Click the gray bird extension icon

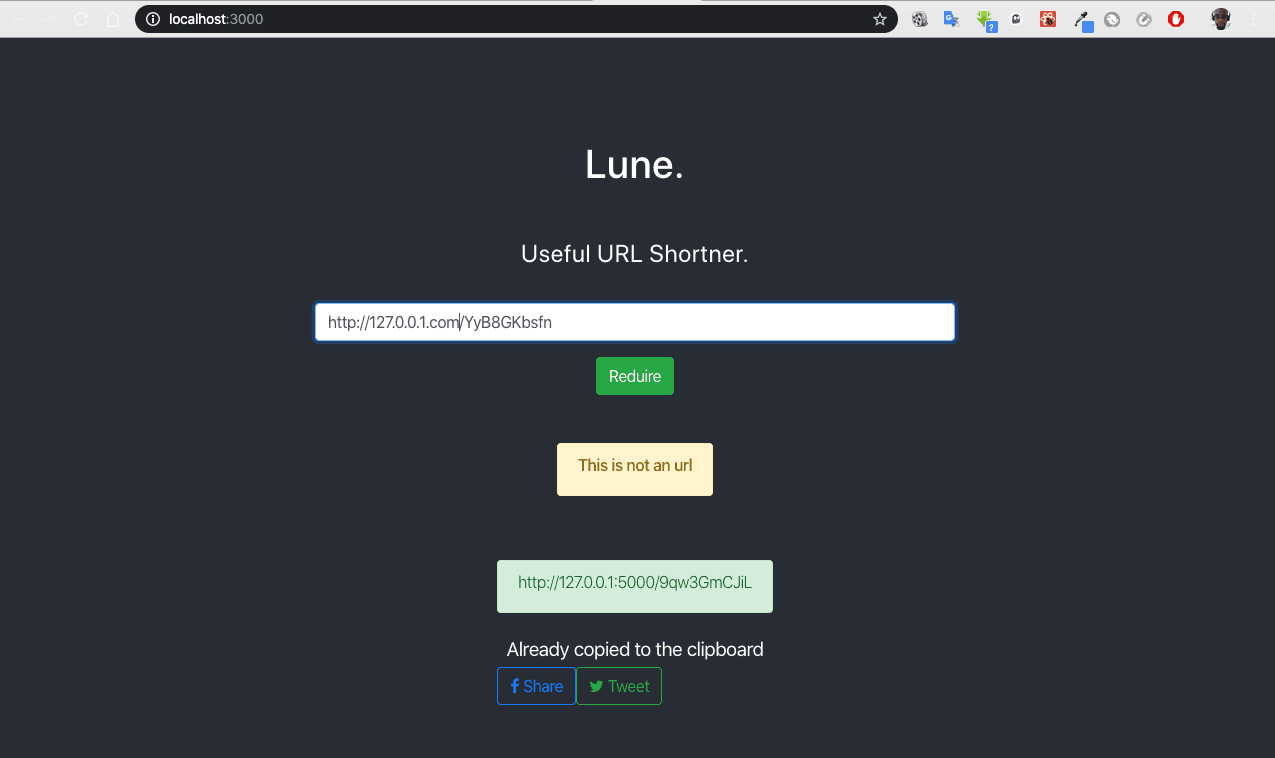1112,18
